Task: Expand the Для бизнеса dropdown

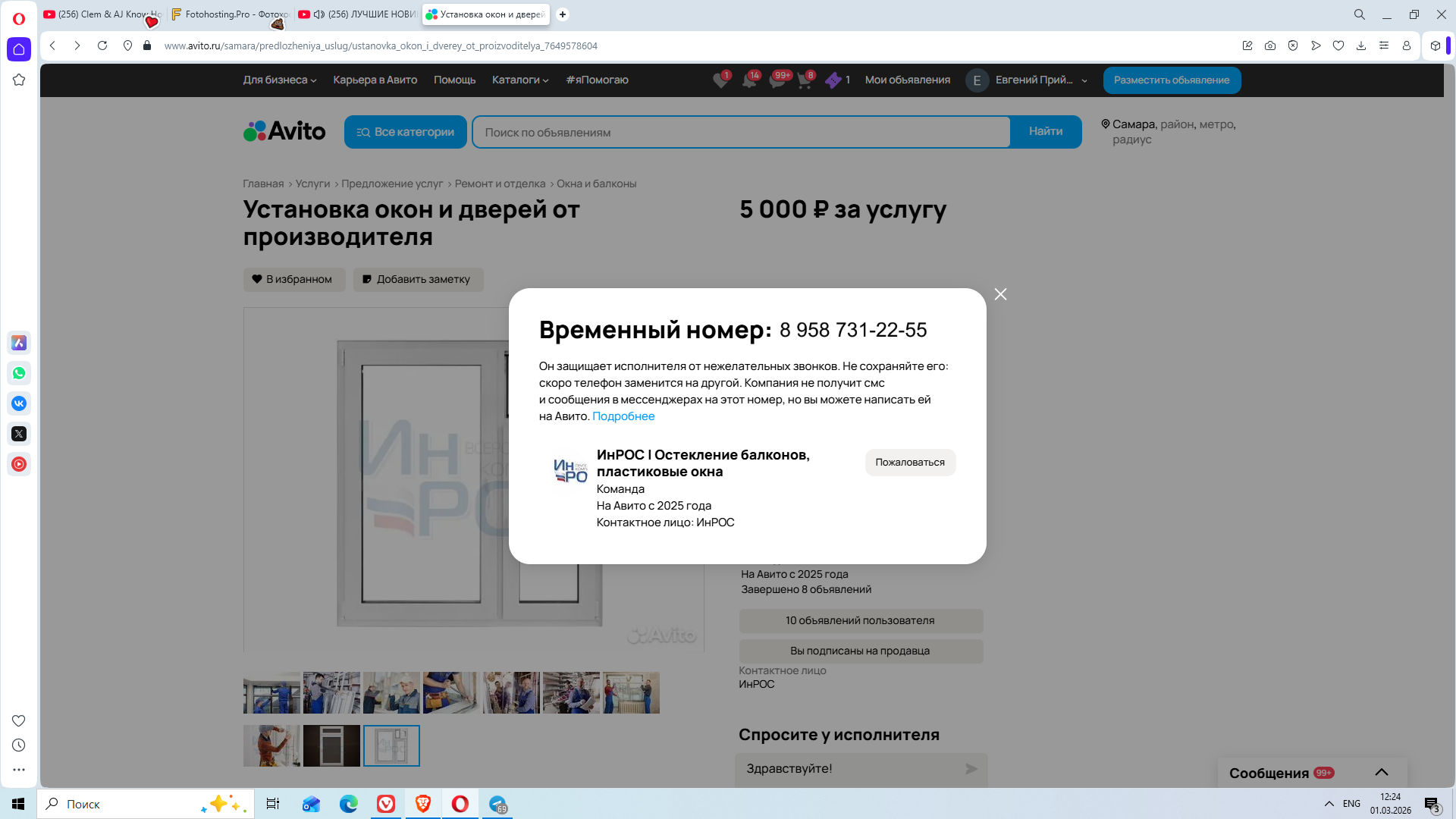Action: [279, 80]
